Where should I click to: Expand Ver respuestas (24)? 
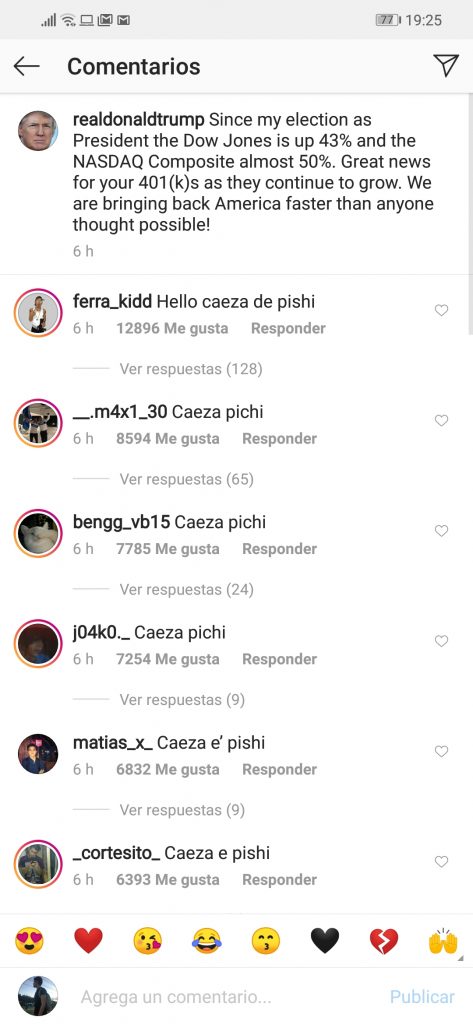tap(187, 590)
